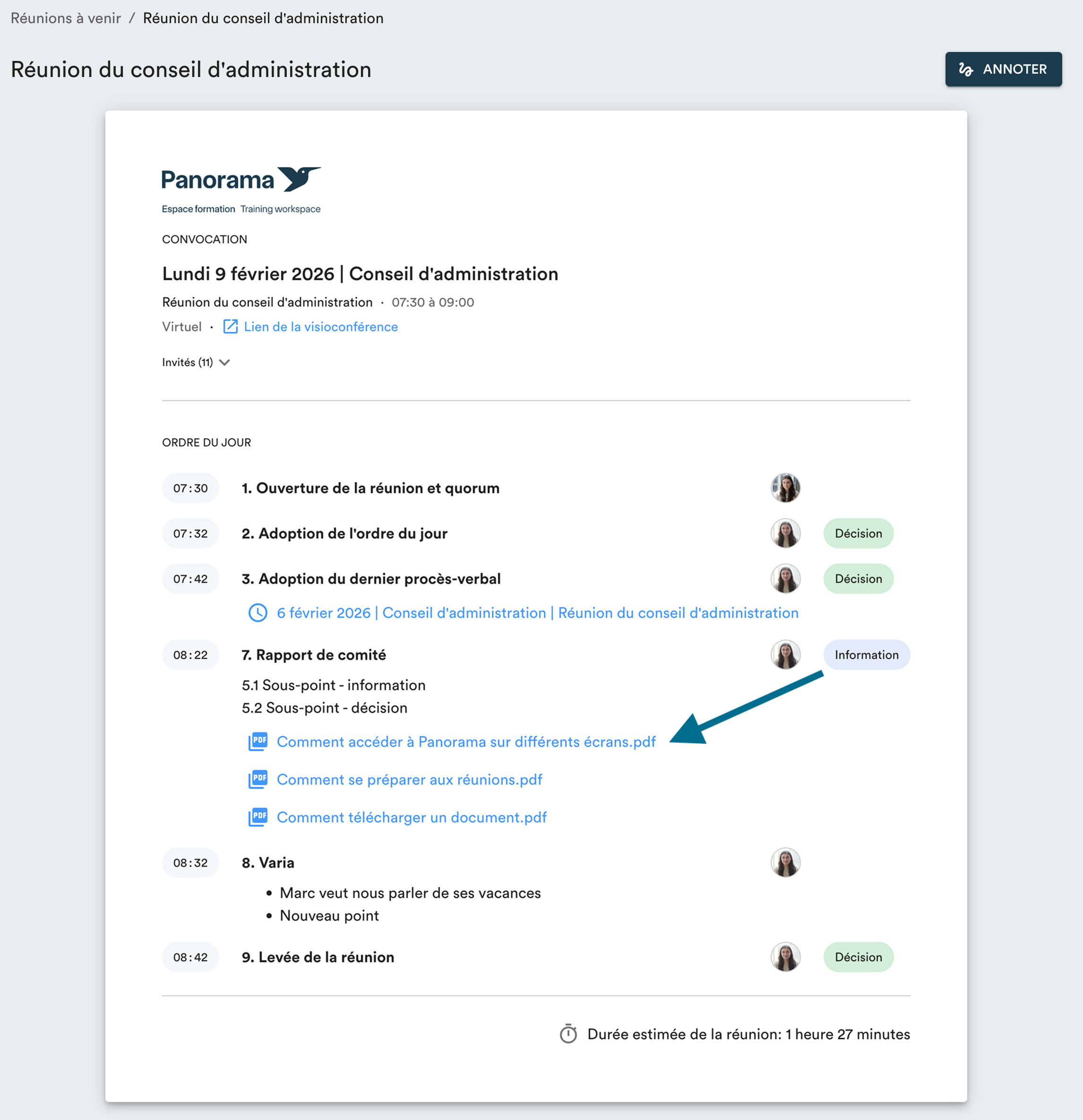Open the Lien de la visioconférence link

pos(321,327)
